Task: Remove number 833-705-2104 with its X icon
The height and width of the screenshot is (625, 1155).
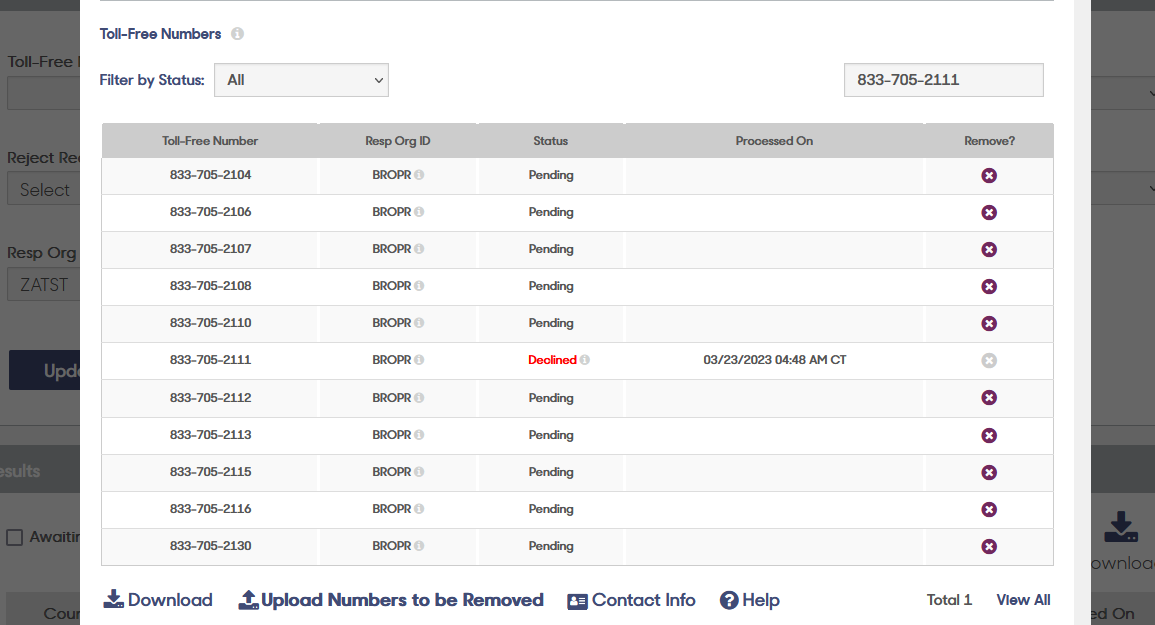Action: pyautogui.click(x=989, y=175)
